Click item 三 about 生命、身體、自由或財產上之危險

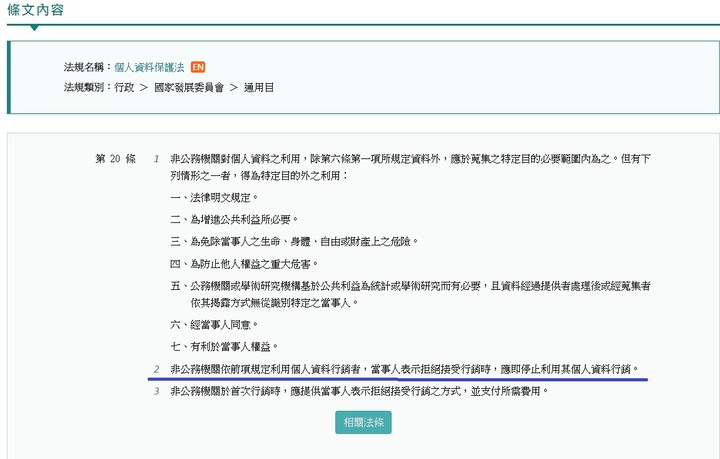point(294,241)
